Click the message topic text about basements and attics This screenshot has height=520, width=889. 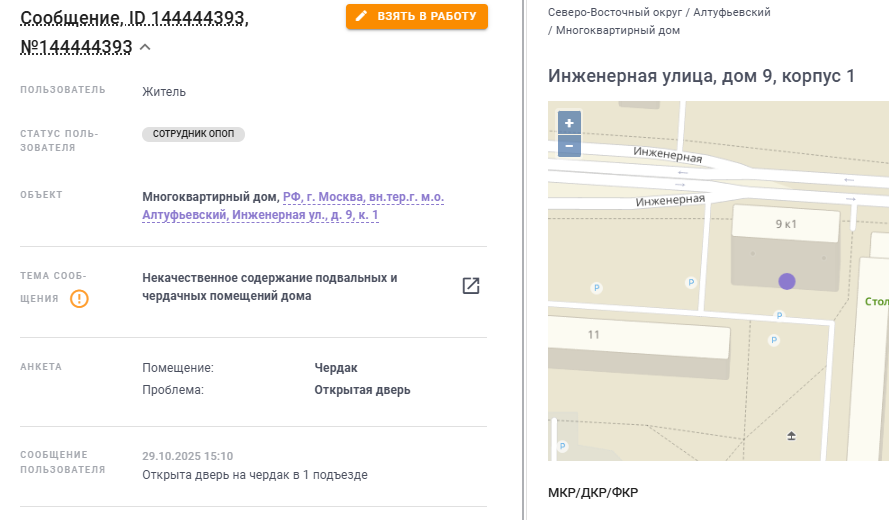pos(269,286)
